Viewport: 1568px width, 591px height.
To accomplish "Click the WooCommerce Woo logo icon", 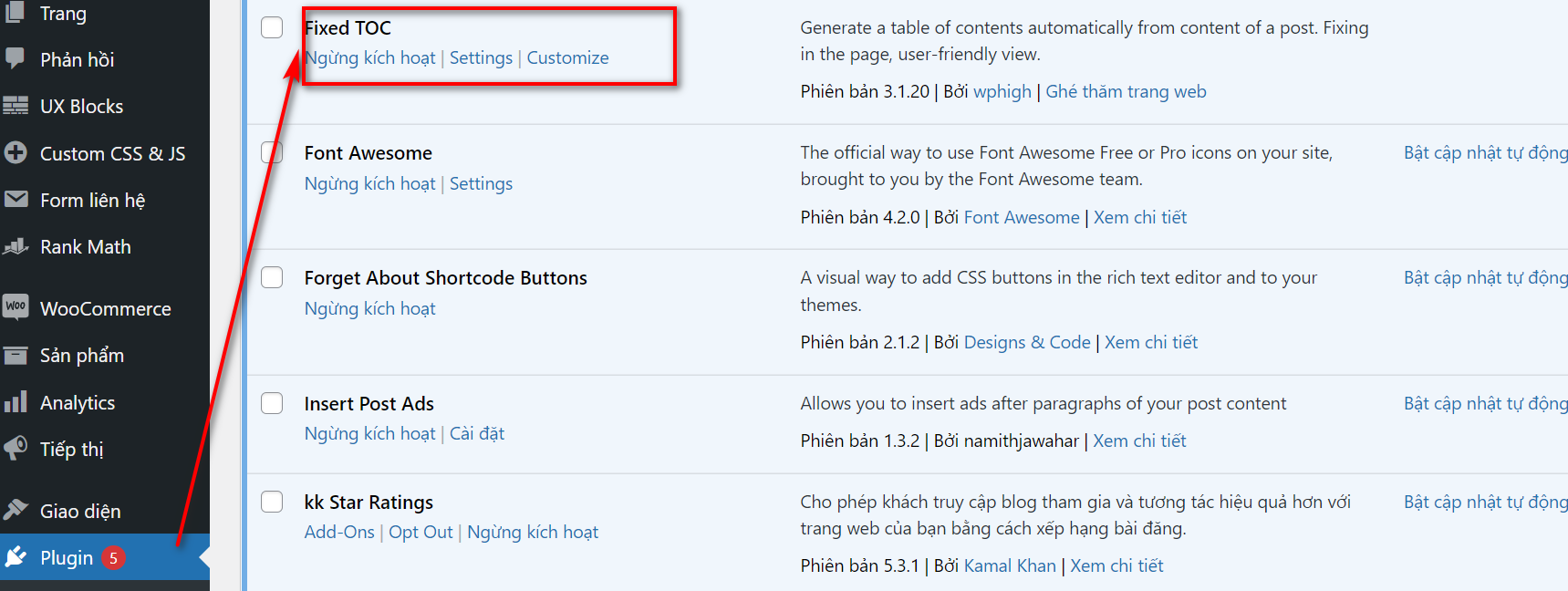I will click(16, 306).
